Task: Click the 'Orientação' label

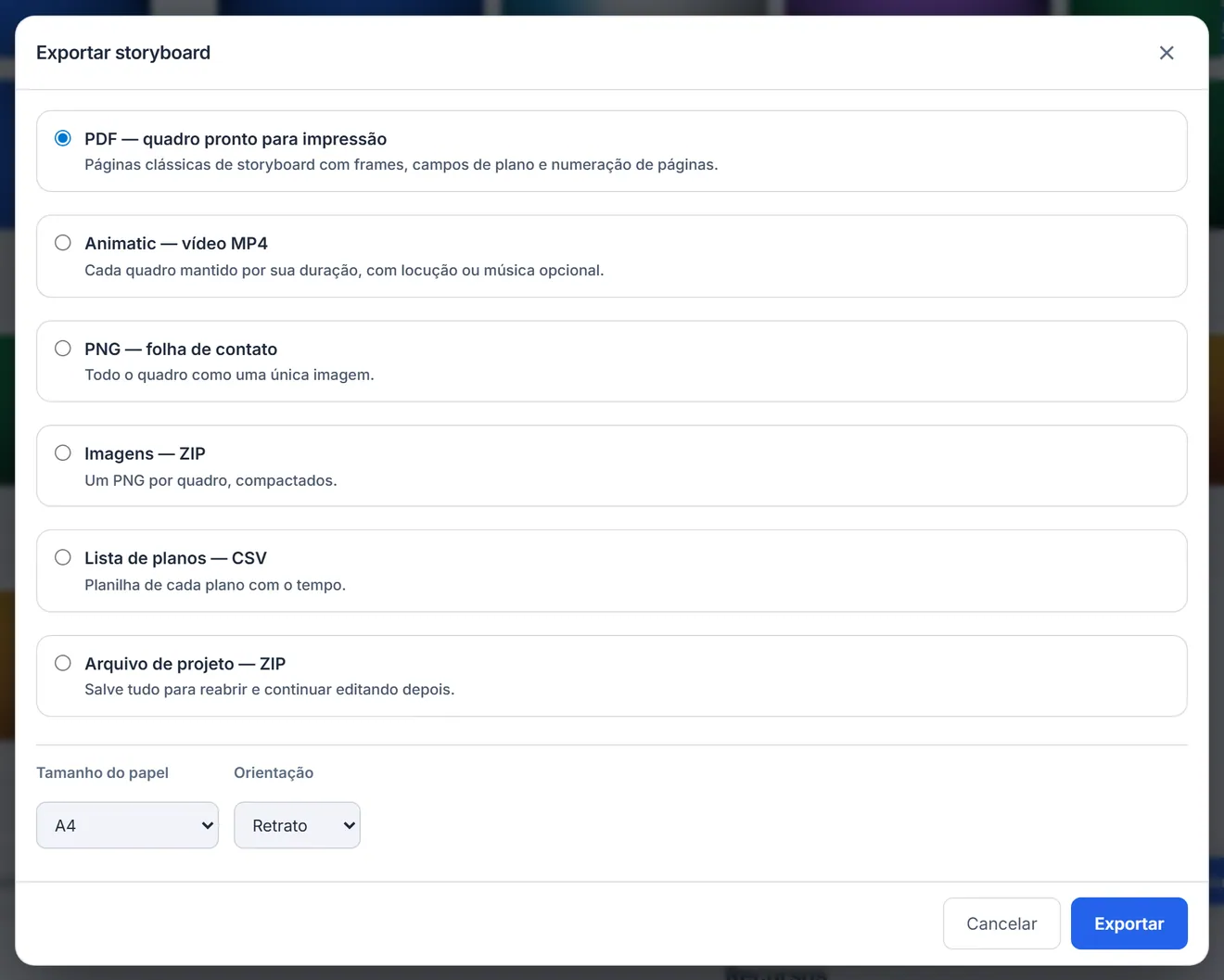Action: (x=274, y=772)
